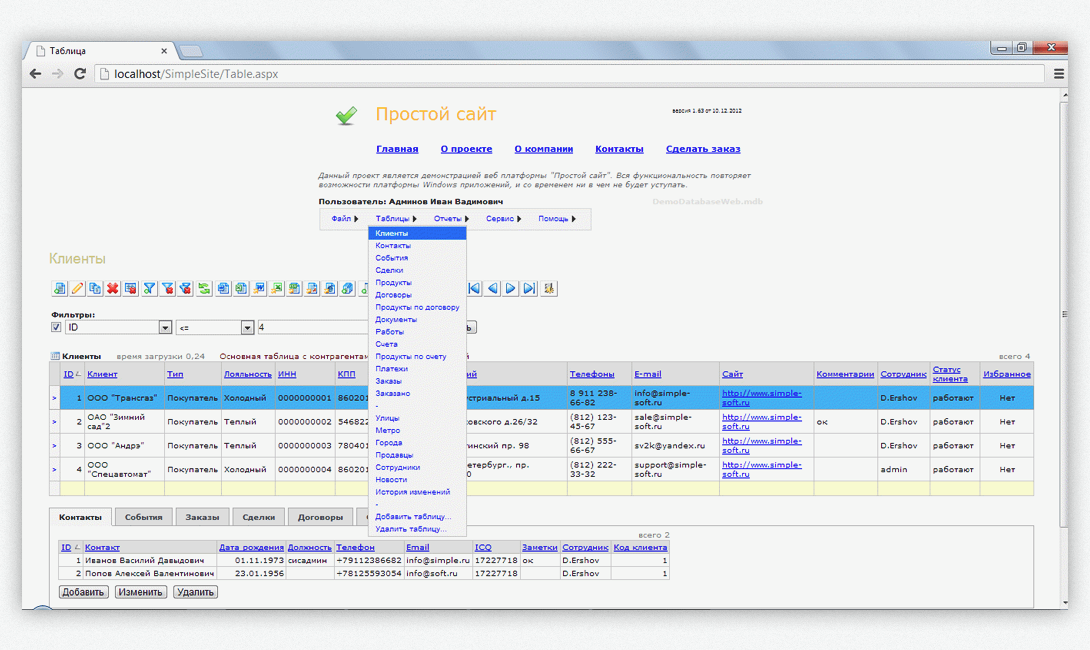Open the О проекте link
Viewport: 1090px width, 650px height.
466,149
